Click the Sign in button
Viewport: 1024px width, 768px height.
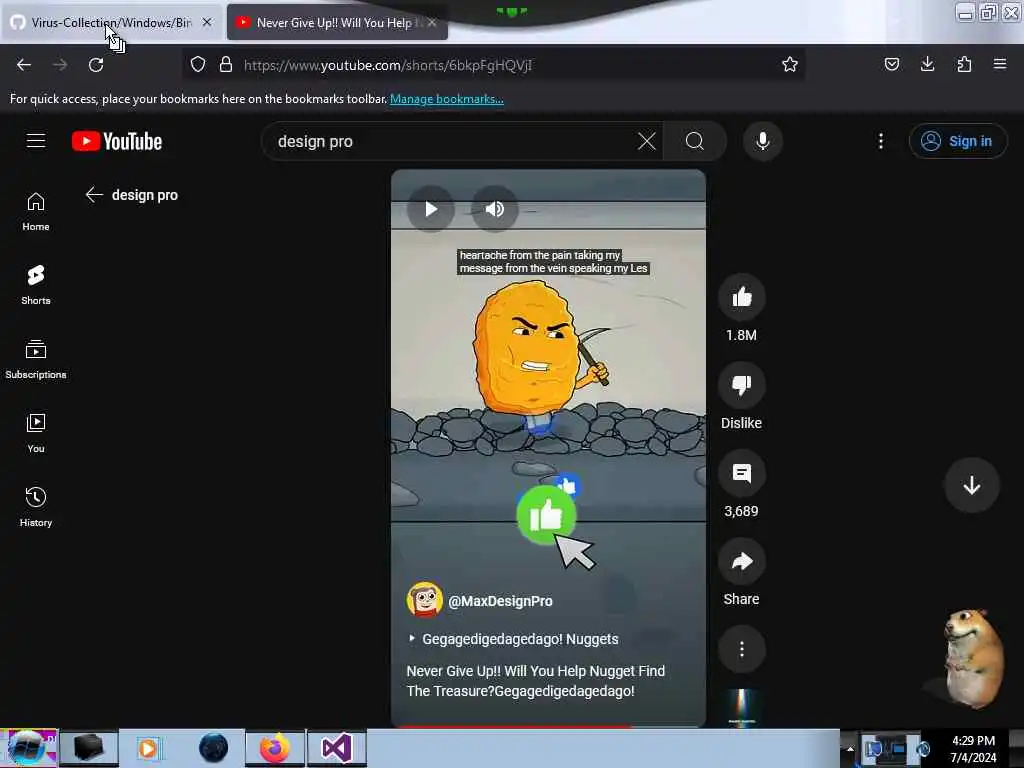click(957, 141)
